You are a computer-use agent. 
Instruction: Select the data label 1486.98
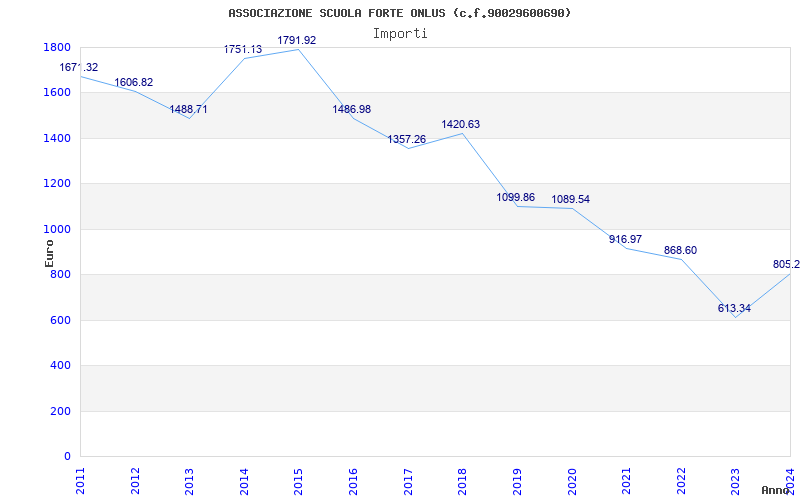[x=352, y=109]
